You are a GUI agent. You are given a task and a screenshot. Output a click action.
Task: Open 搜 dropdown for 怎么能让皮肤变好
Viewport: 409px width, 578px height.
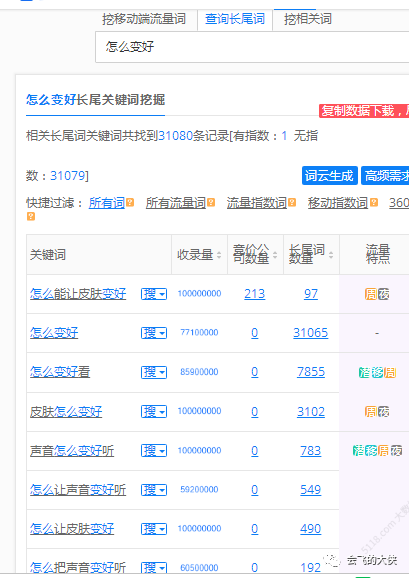[154, 294]
